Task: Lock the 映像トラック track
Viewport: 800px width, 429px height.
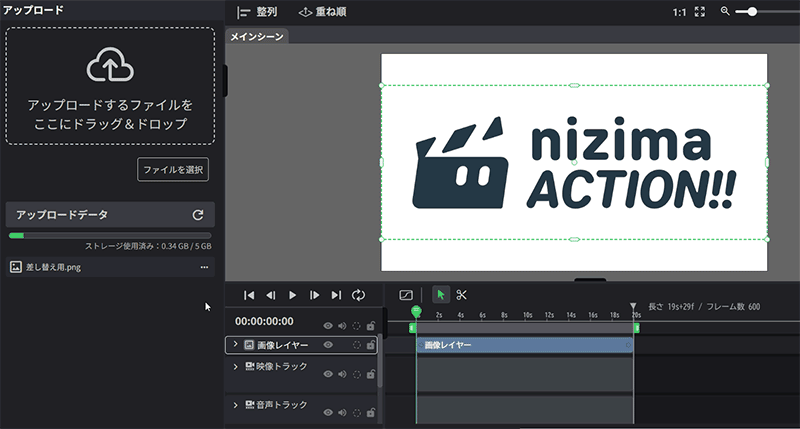Action: tap(371, 374)
